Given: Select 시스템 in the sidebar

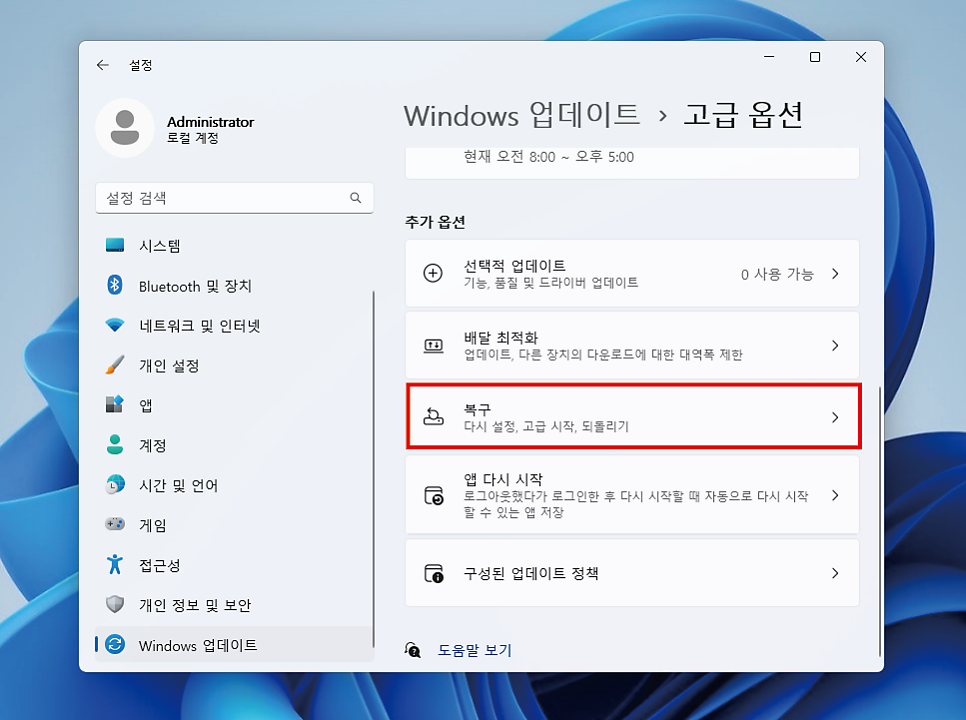Looking at the screenshot, I should click(x=234, y=246).
